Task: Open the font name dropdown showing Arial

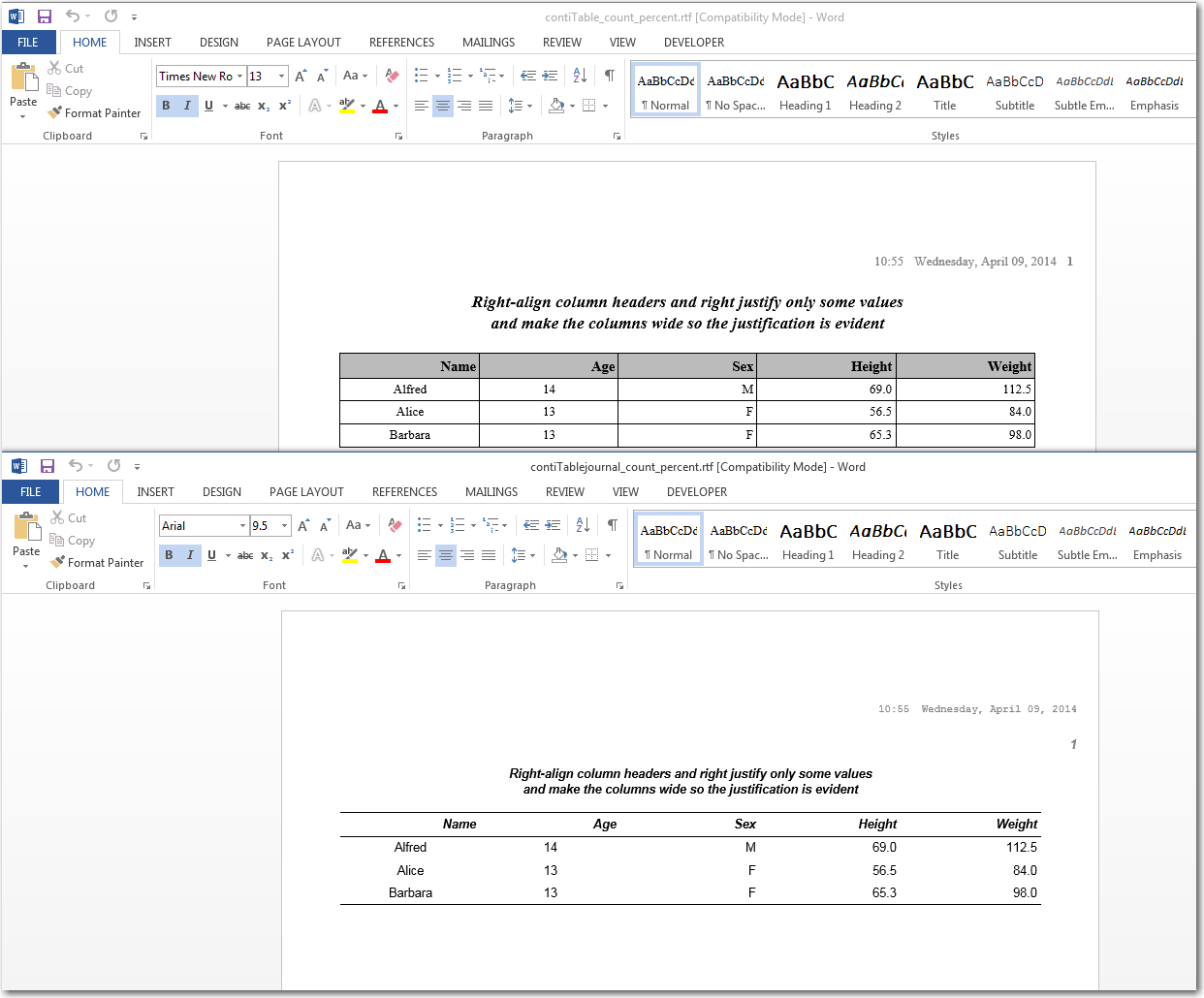Action: point(242,525)
